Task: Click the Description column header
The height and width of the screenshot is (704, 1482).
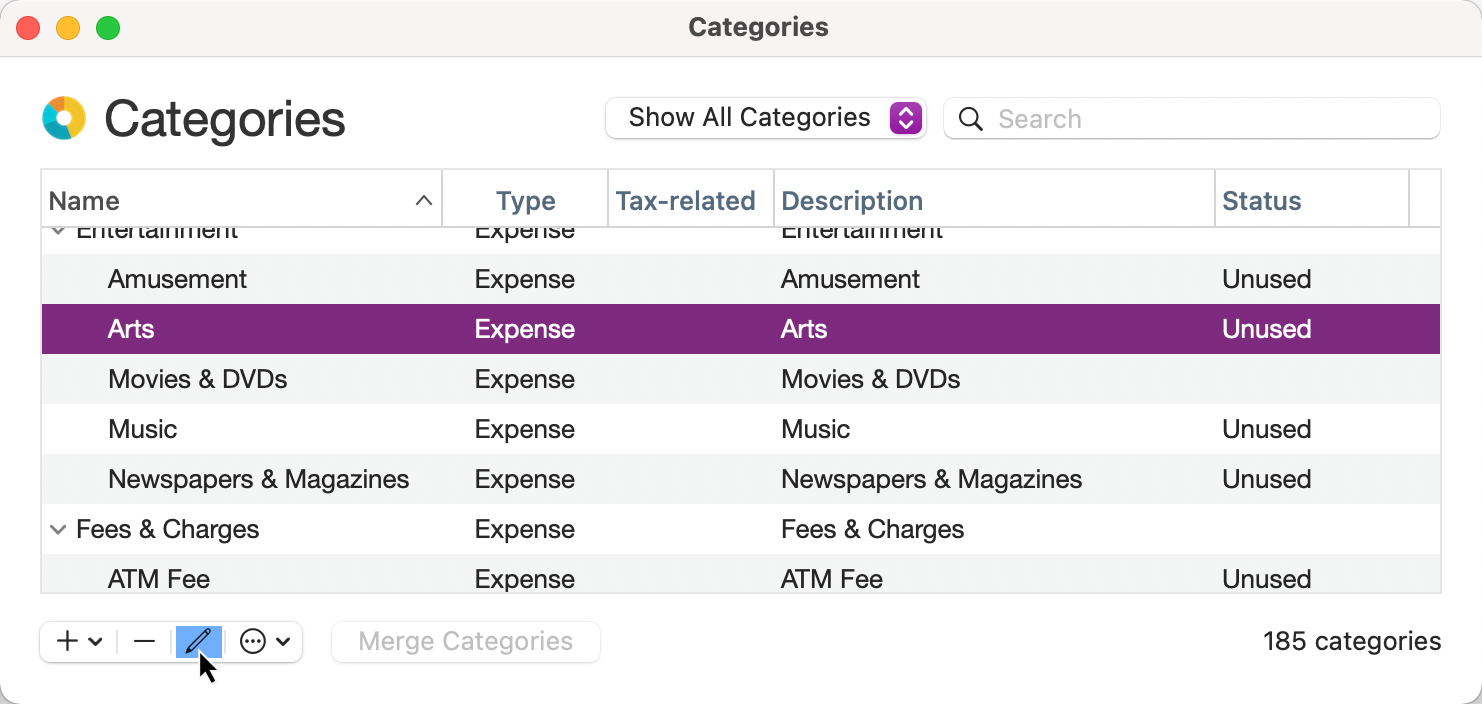Action: coord(852,201)
